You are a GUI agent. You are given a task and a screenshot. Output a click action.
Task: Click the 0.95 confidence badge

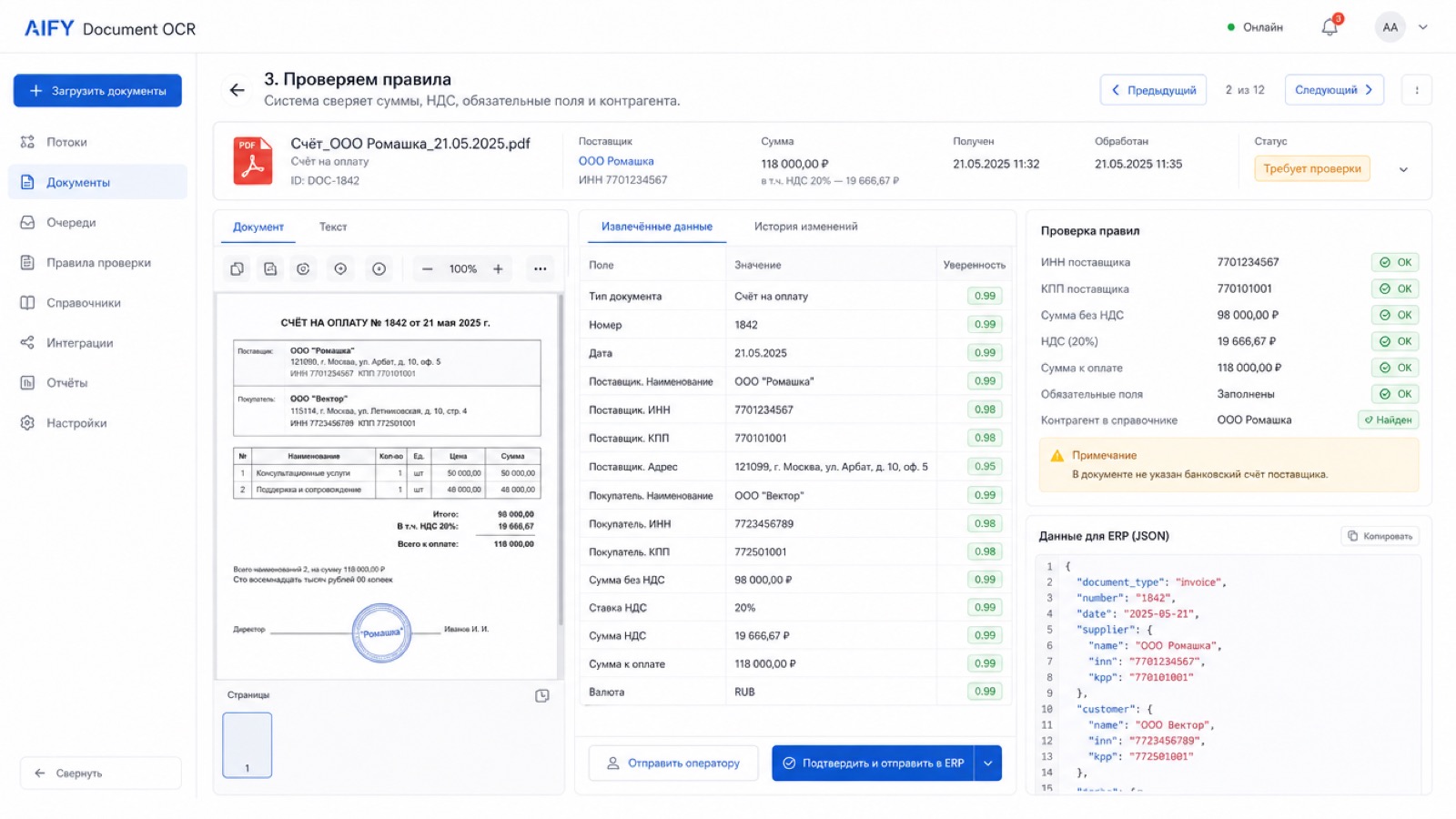pos(985,467)
